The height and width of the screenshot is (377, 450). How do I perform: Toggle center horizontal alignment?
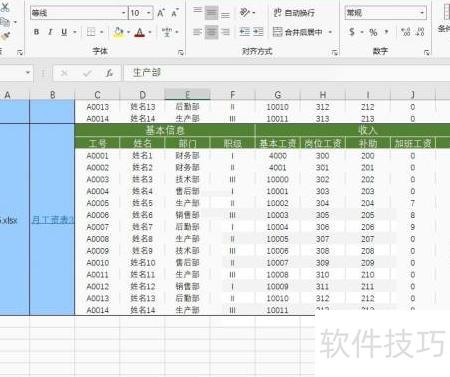211,32
